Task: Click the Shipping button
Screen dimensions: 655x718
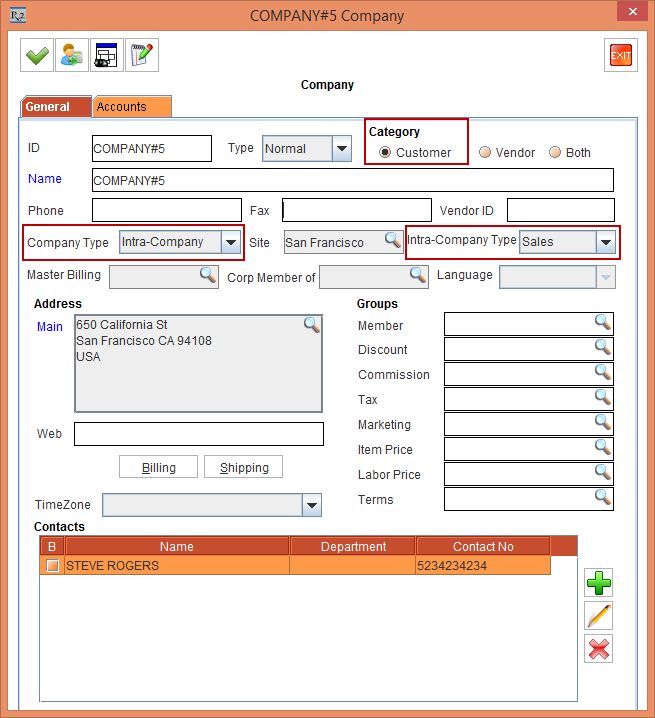Action: 244,467
